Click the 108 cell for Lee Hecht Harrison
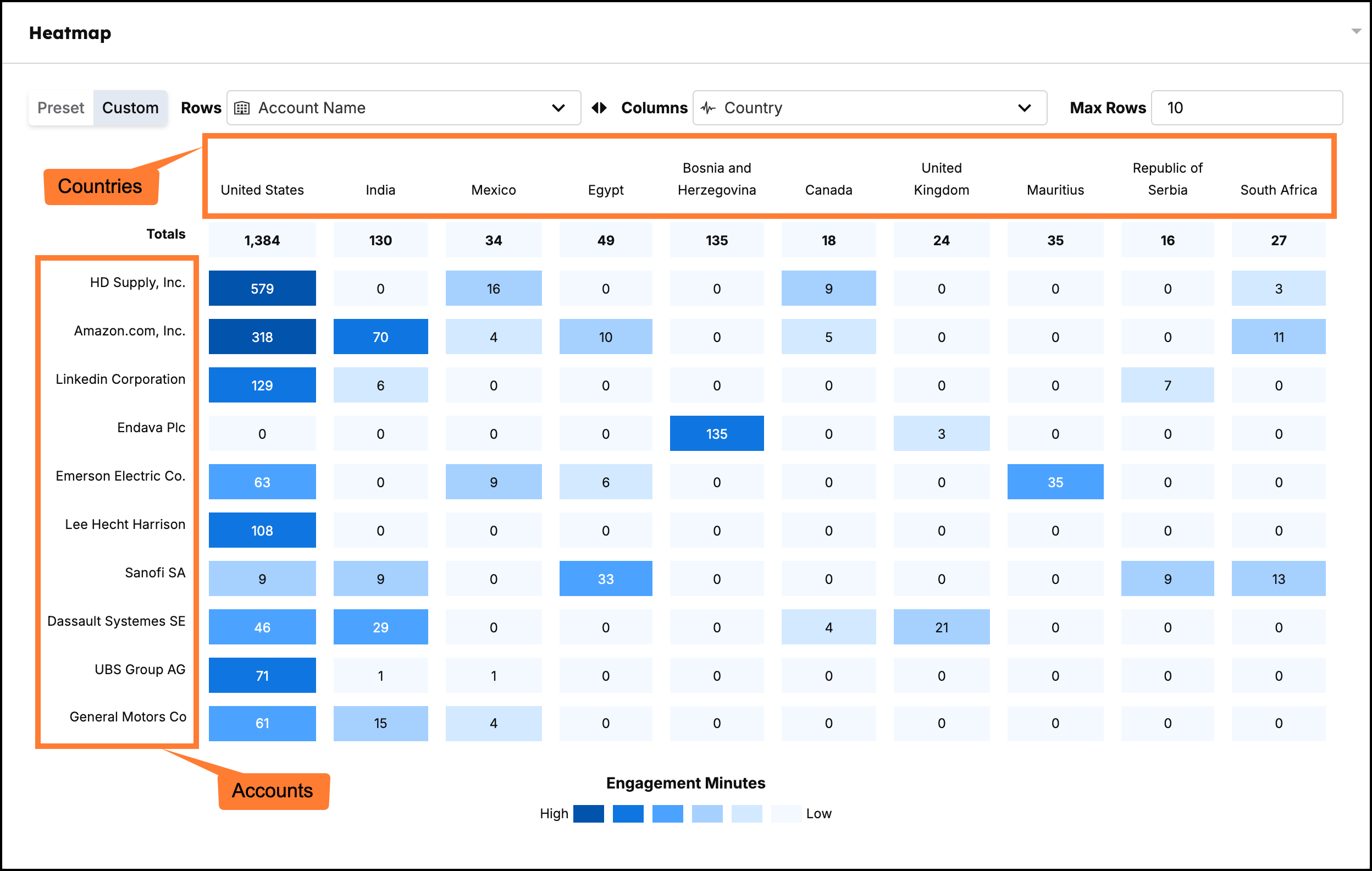 point(262,531)
